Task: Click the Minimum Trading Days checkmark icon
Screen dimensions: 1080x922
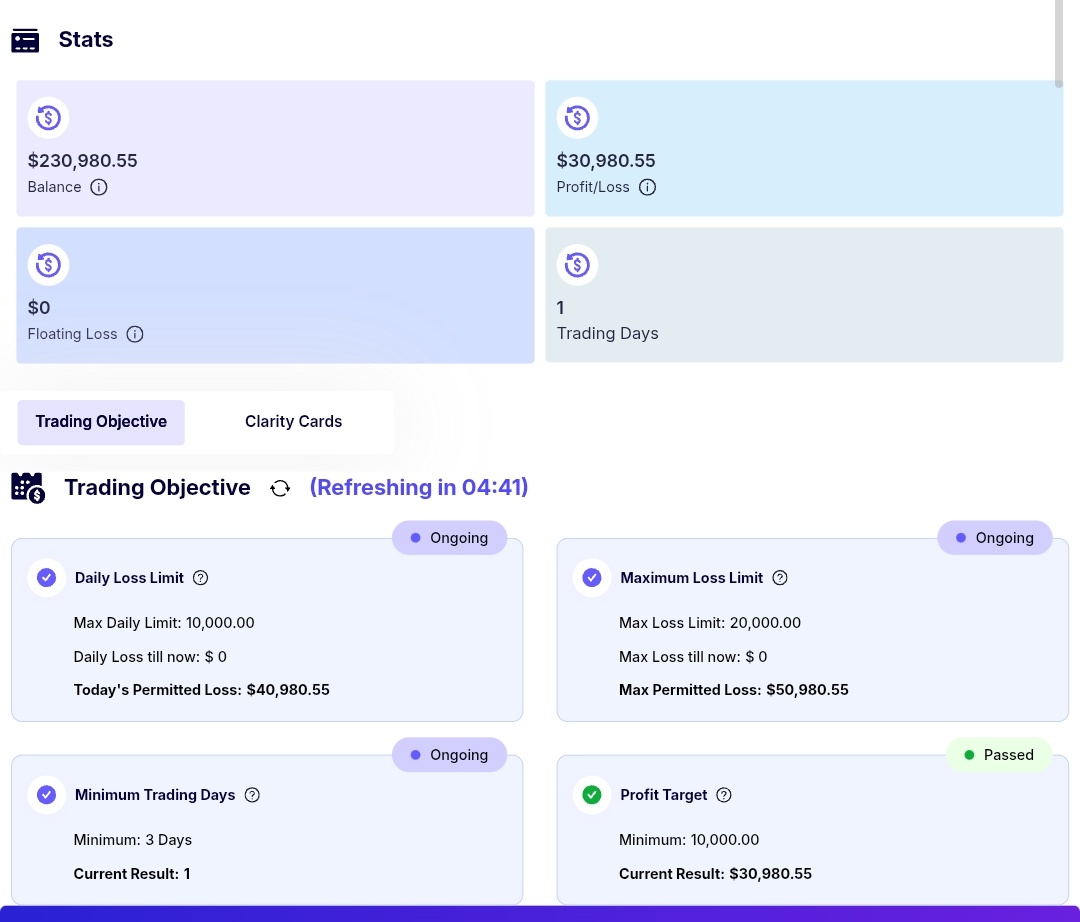Action: point(46,795)
